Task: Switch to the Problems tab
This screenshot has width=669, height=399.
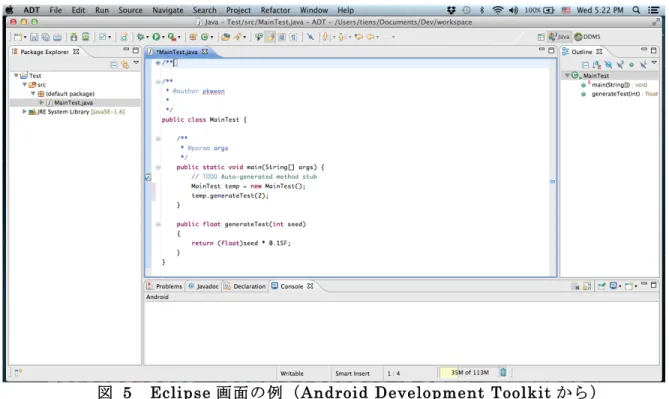Action: click(164, 286)
